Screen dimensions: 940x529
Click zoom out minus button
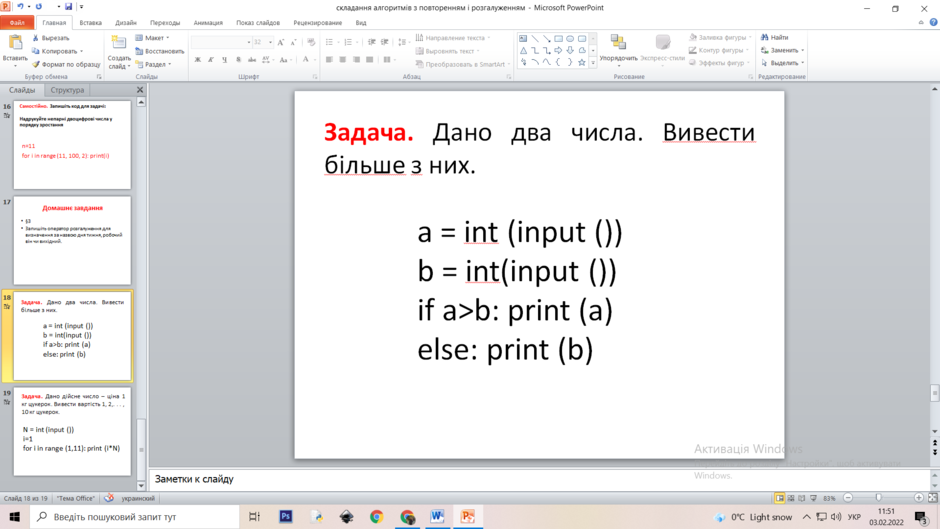(x=848, y=498)
